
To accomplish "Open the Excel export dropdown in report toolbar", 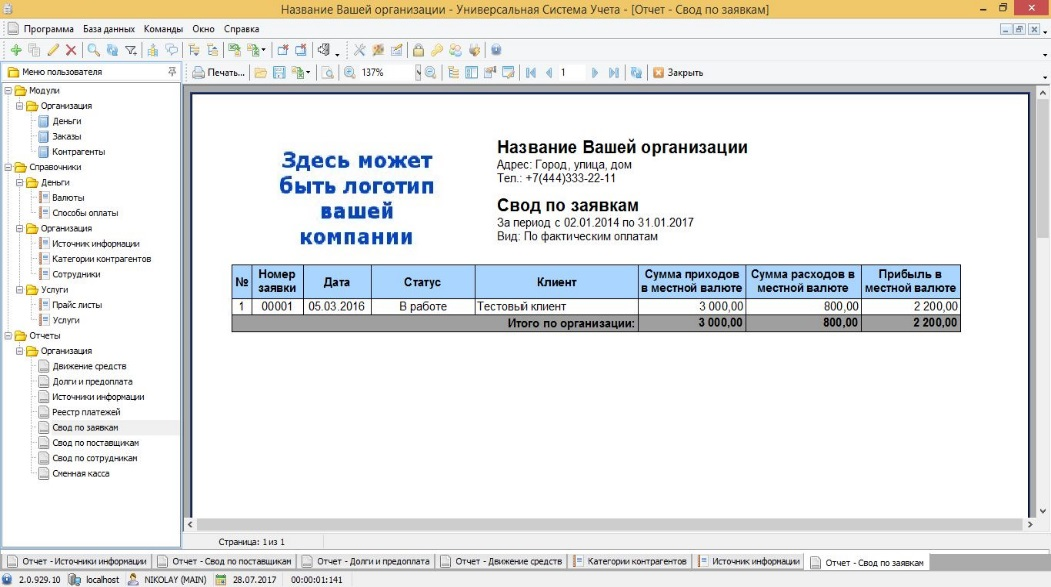I will click(x=308, y=72).
